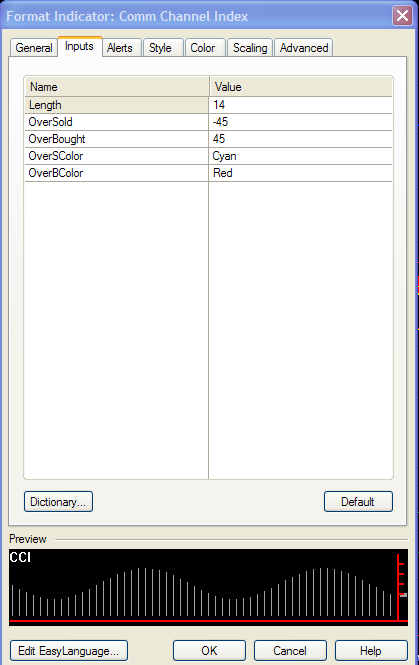Select the OverBought input name
This screenshot has width=419, height=665.
(x=117, y=139)
